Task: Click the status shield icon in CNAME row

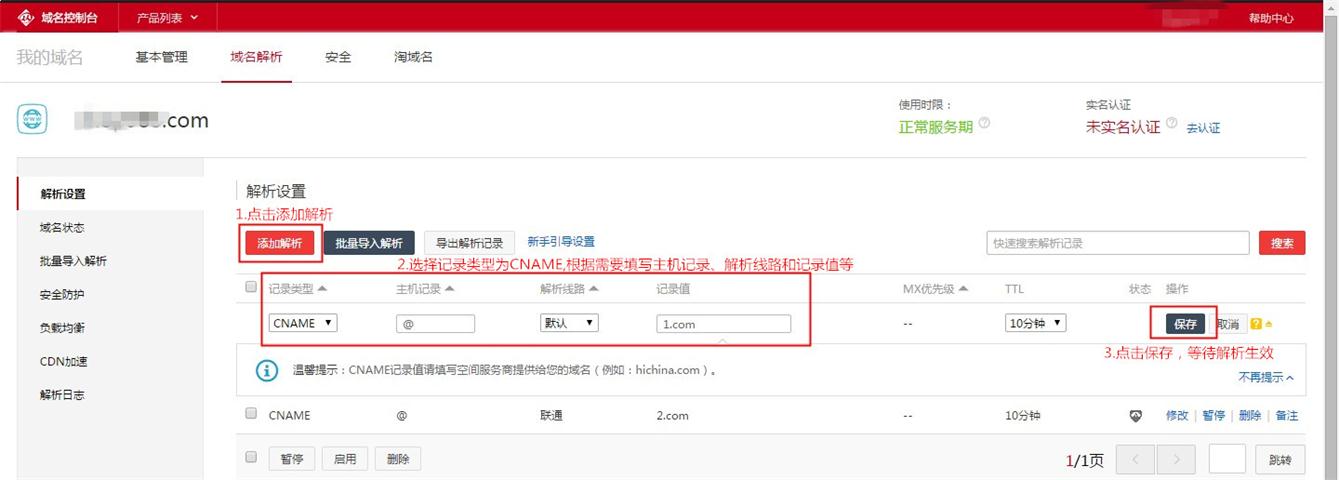Action: (1136, 416)
